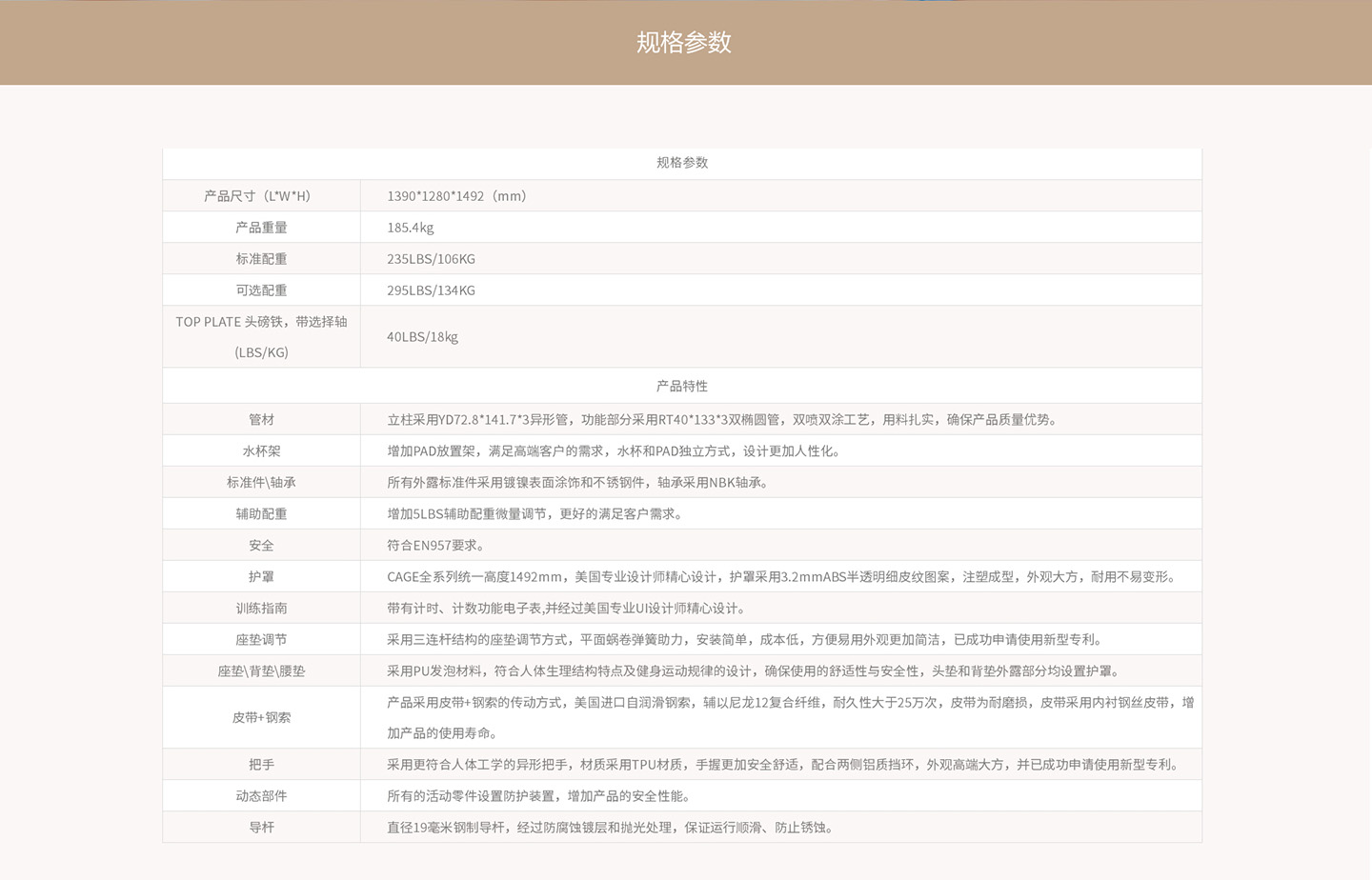Select the 295LBS/134KG value cell
The image size is (1372, 880).
431,290
